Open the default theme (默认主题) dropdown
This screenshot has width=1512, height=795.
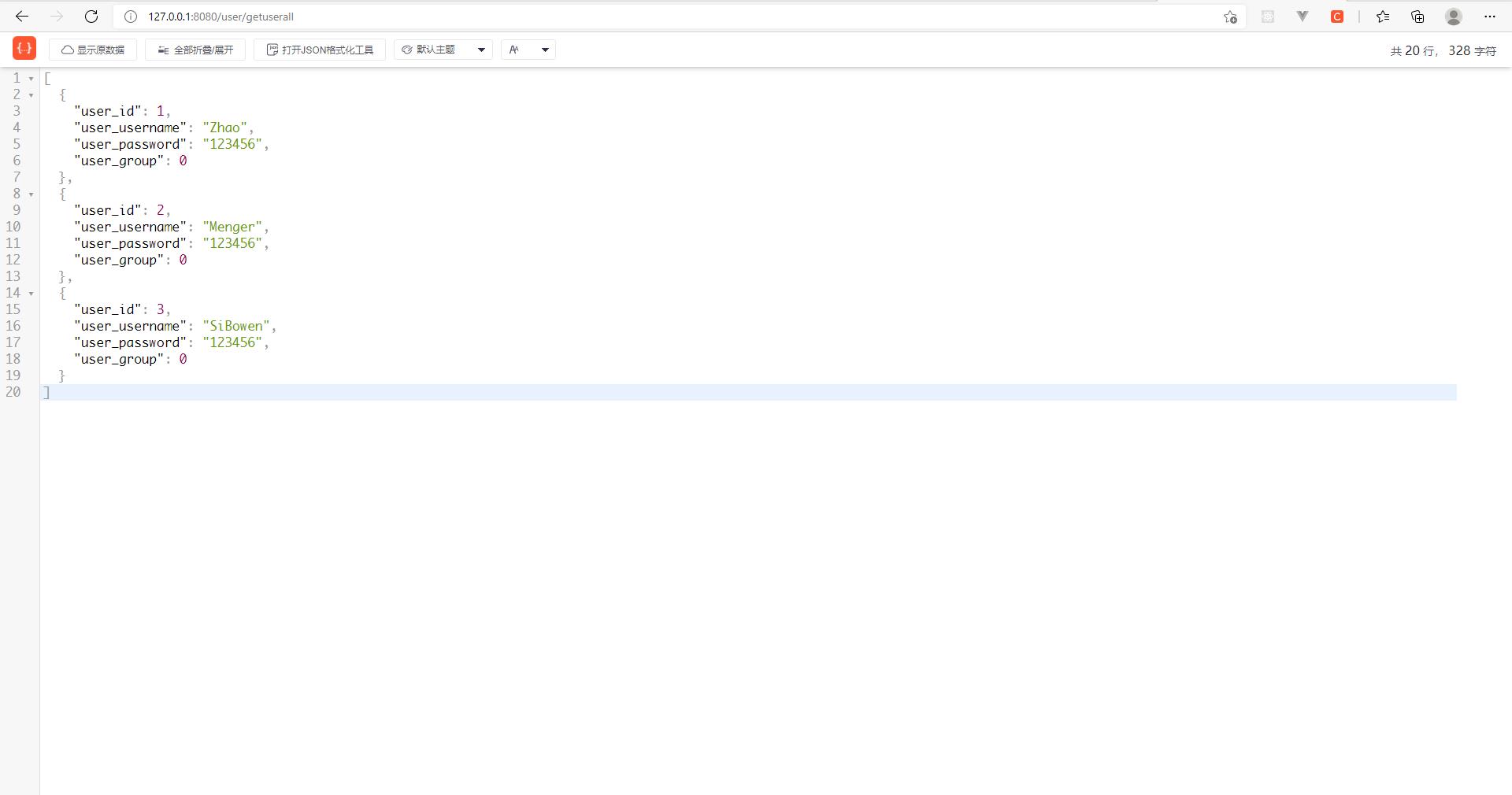click(443, 50)
